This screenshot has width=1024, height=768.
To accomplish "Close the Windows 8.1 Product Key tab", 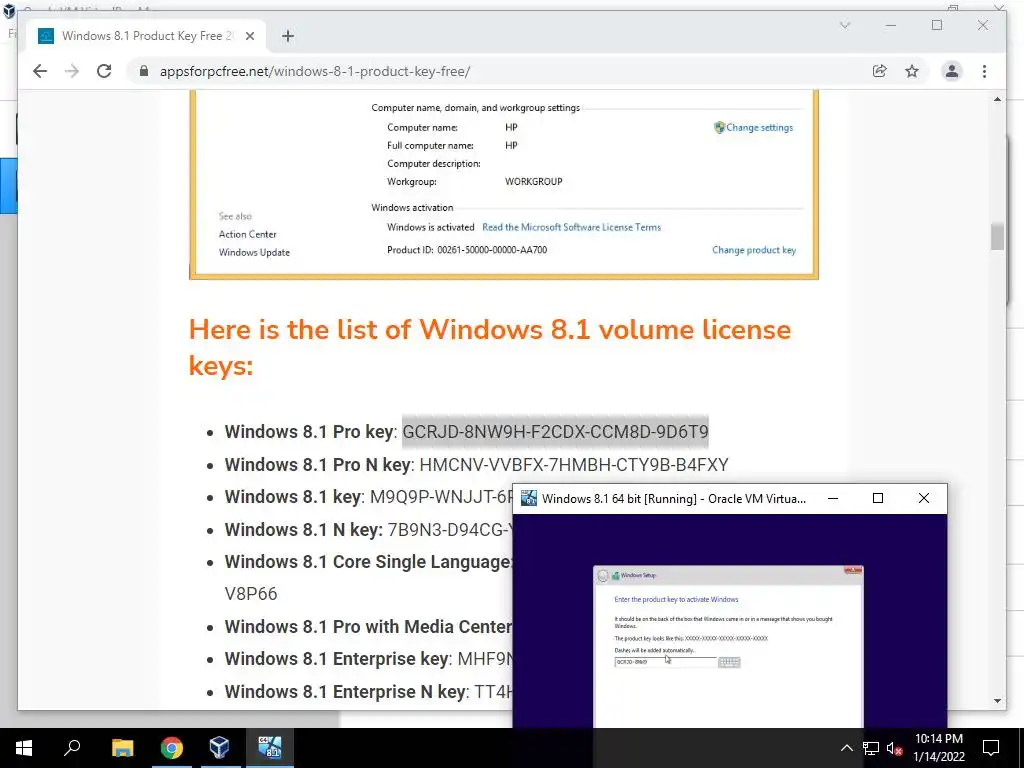I will [249, 36].
